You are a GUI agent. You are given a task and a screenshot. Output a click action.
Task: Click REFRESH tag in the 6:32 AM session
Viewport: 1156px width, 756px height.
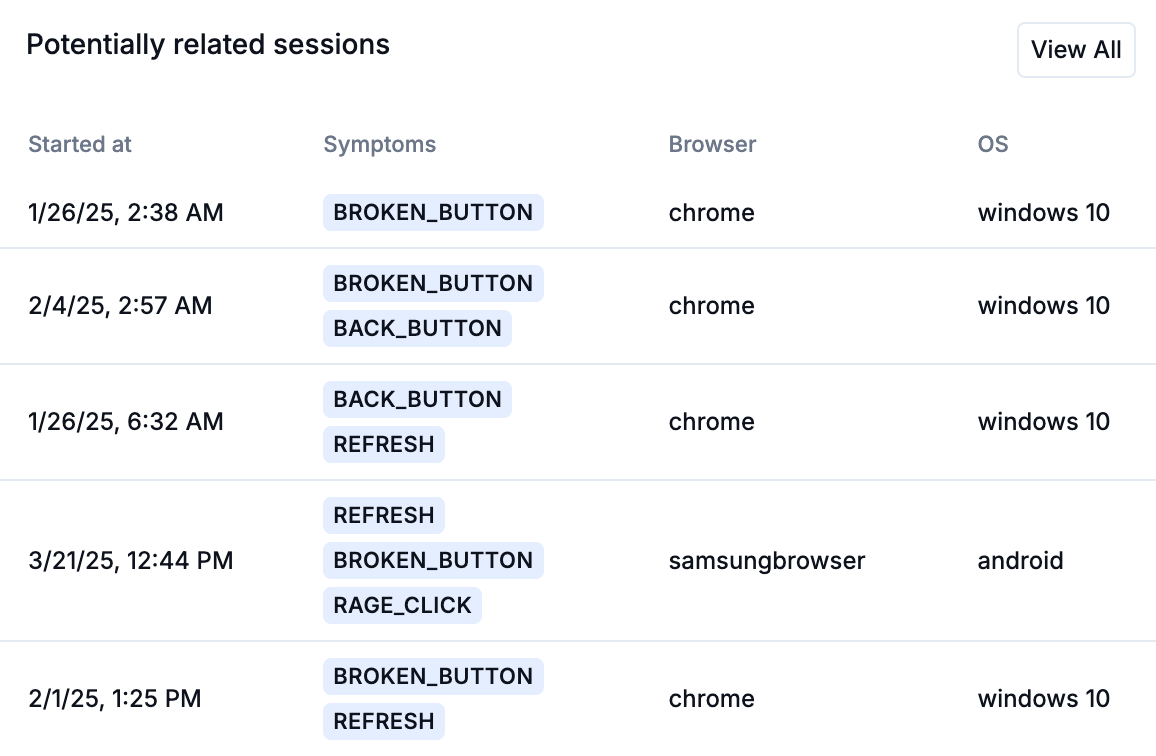384,445
